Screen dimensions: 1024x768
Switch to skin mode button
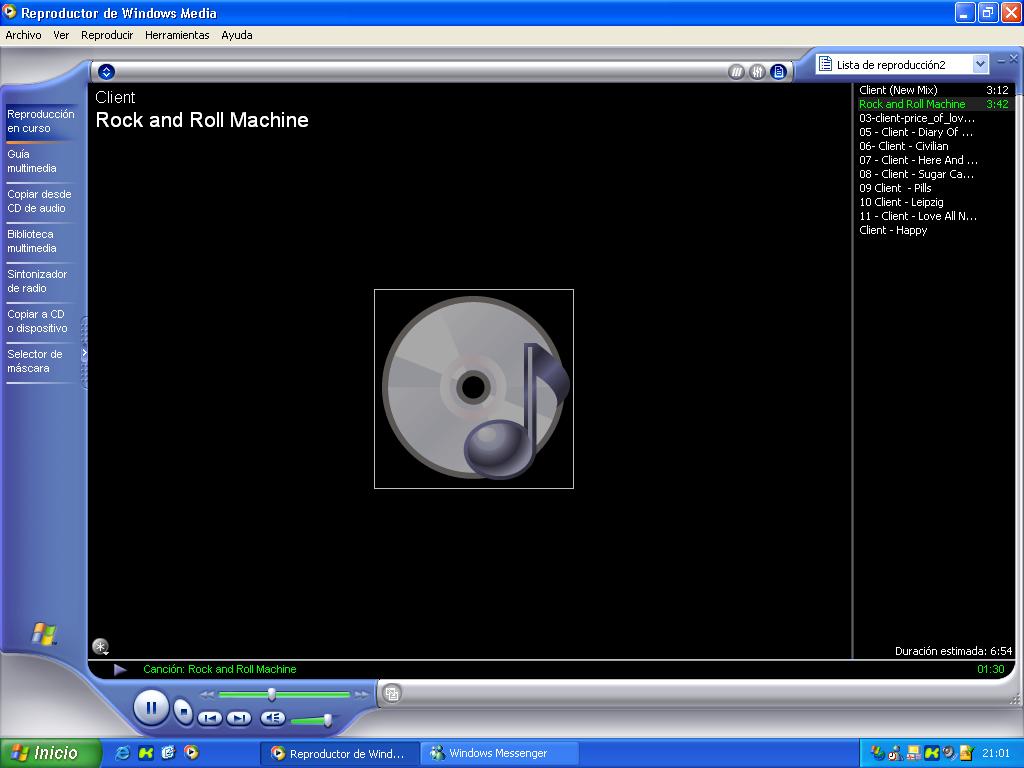click(x=392, y=694)
